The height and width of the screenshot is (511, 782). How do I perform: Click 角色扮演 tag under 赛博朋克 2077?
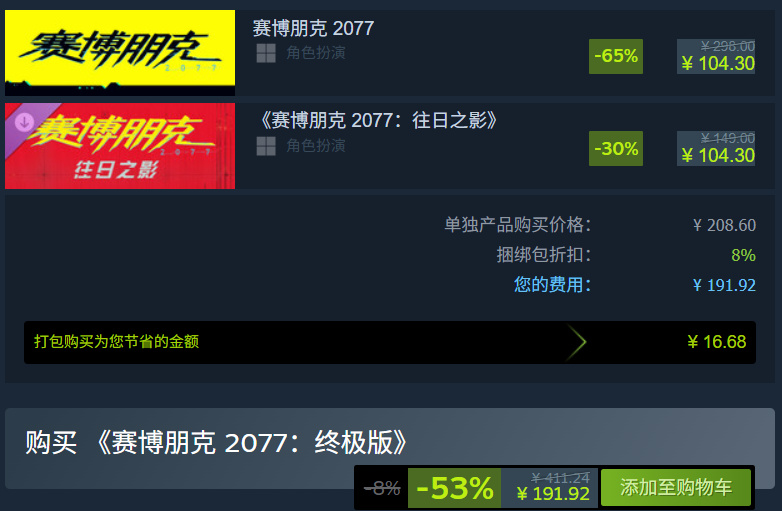(316, 53)
